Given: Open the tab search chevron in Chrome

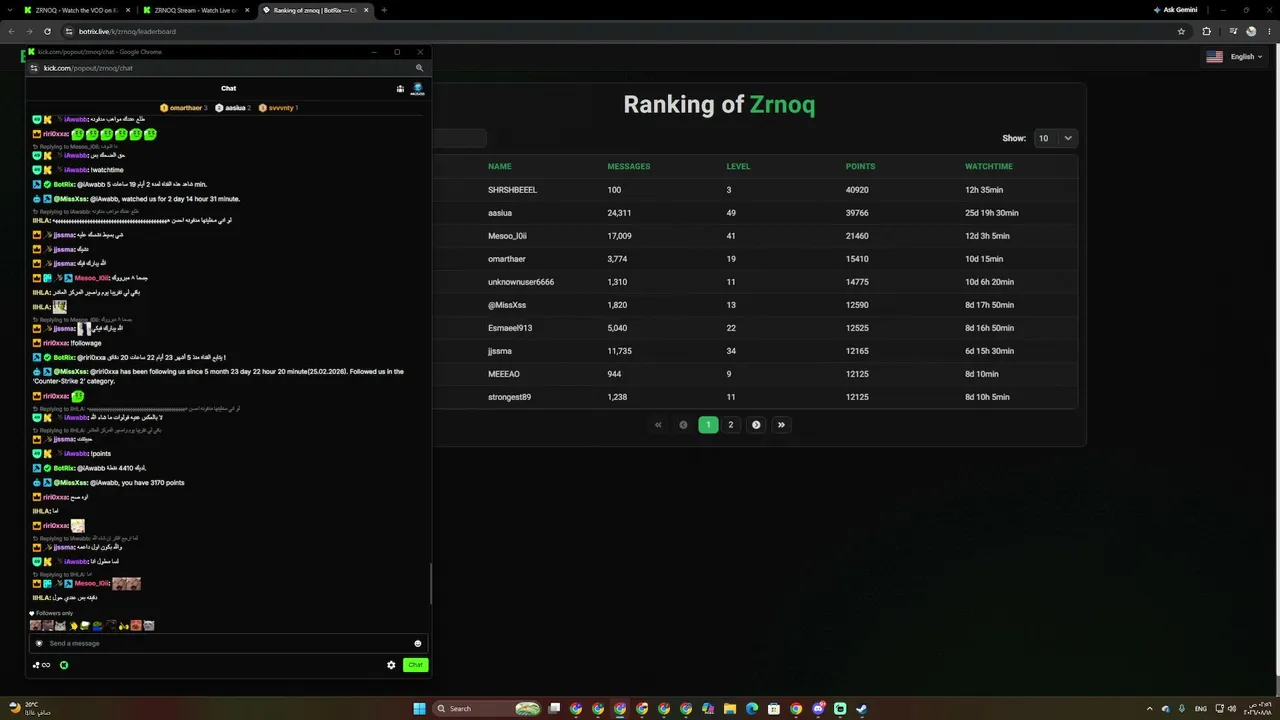Looking at the screenshot, I should pos(12,10).
